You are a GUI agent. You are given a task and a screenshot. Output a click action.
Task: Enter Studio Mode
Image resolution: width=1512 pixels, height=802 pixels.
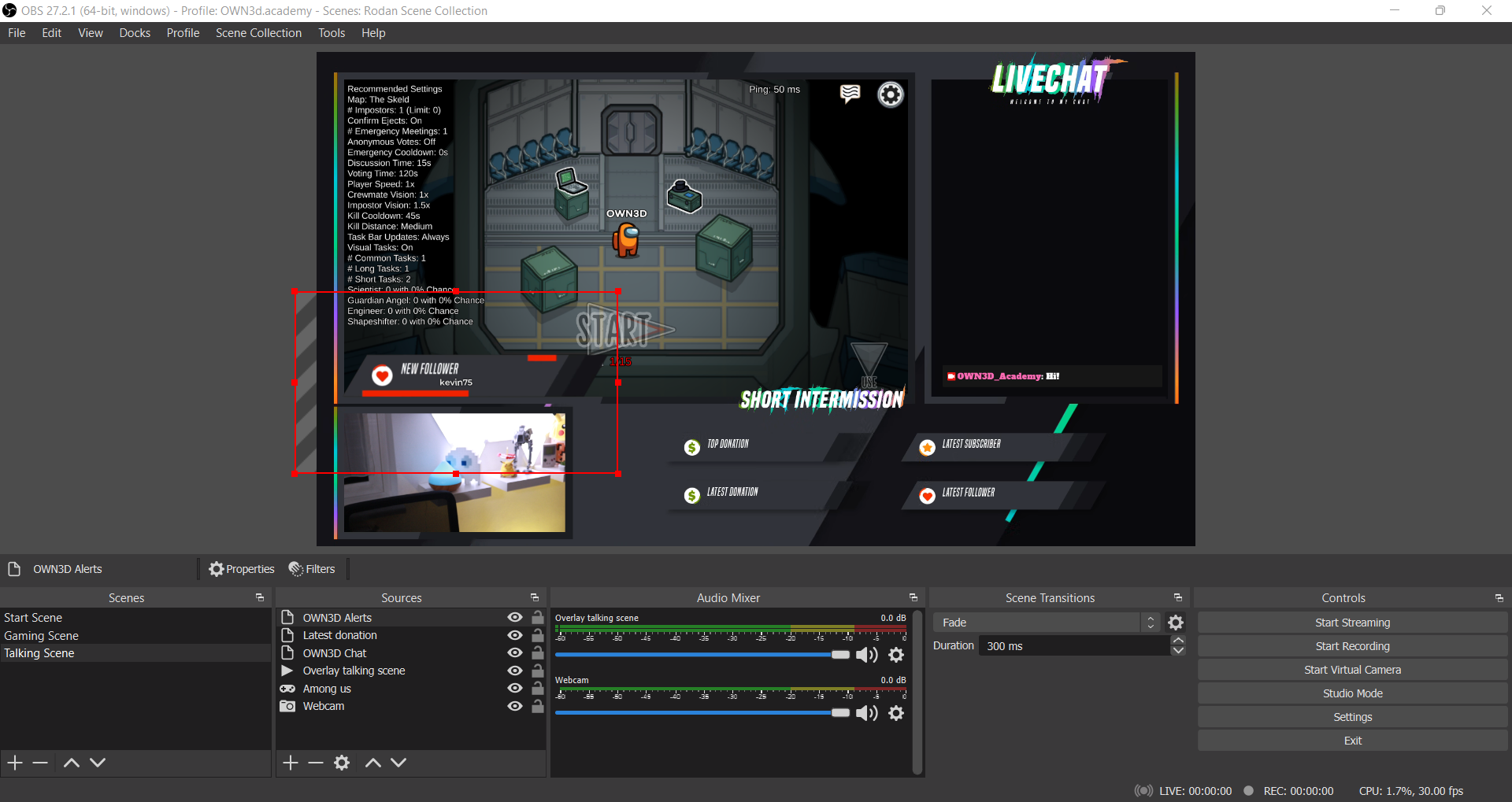[x=1352, y=693]
